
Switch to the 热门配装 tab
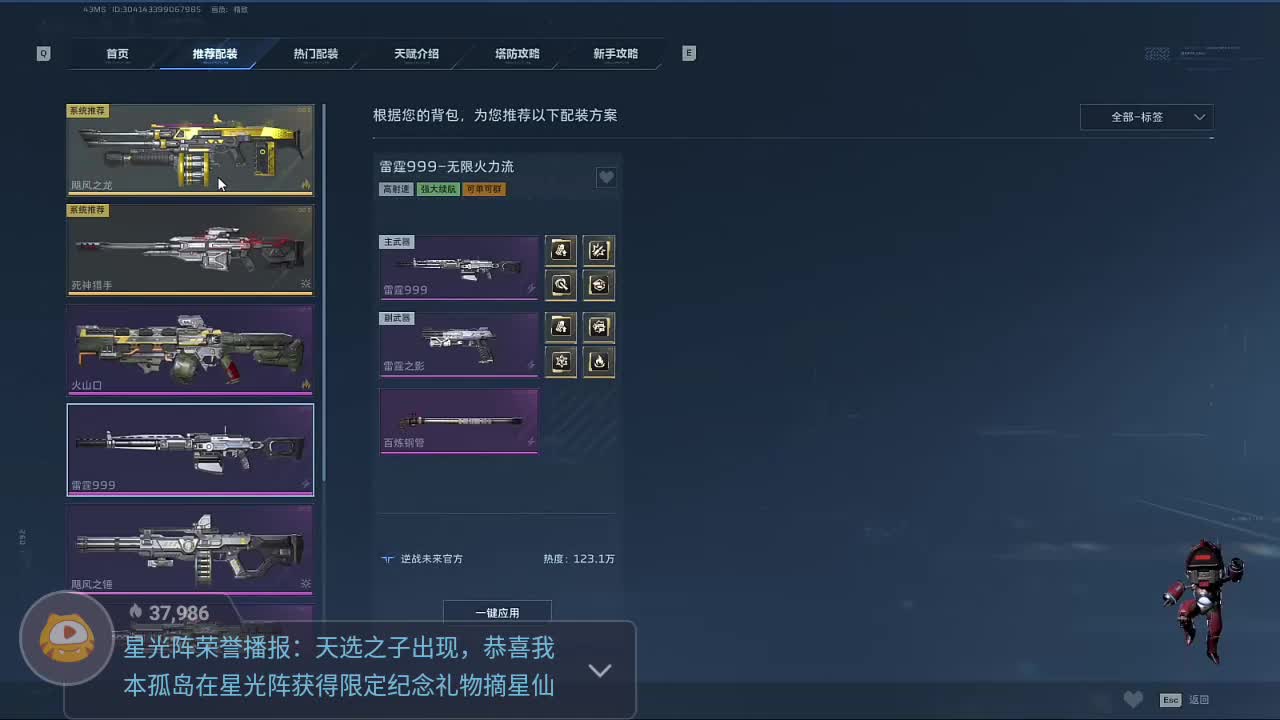(316, 54)
